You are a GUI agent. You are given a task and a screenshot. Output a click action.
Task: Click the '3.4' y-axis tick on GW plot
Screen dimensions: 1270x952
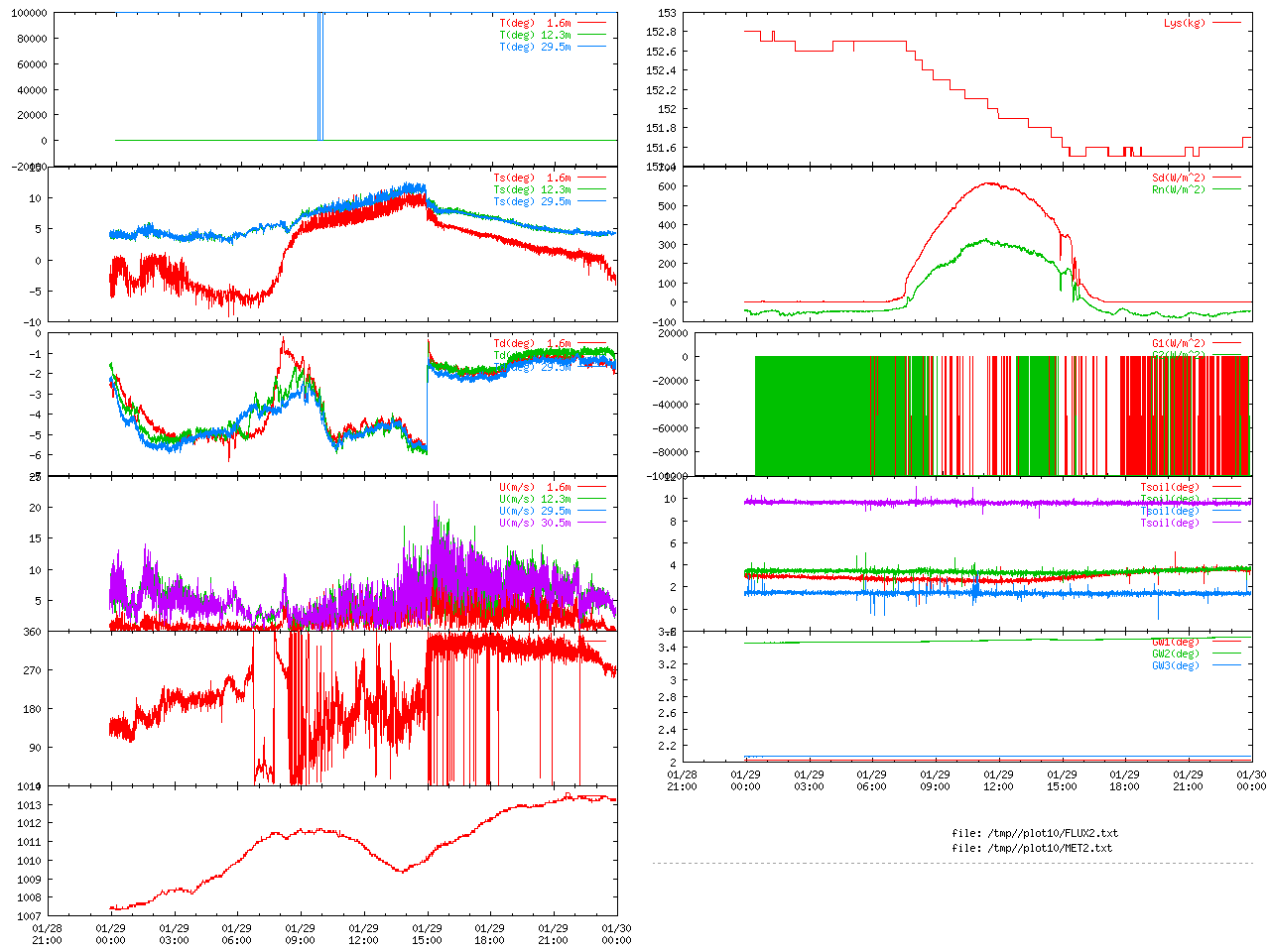point(667,649)
